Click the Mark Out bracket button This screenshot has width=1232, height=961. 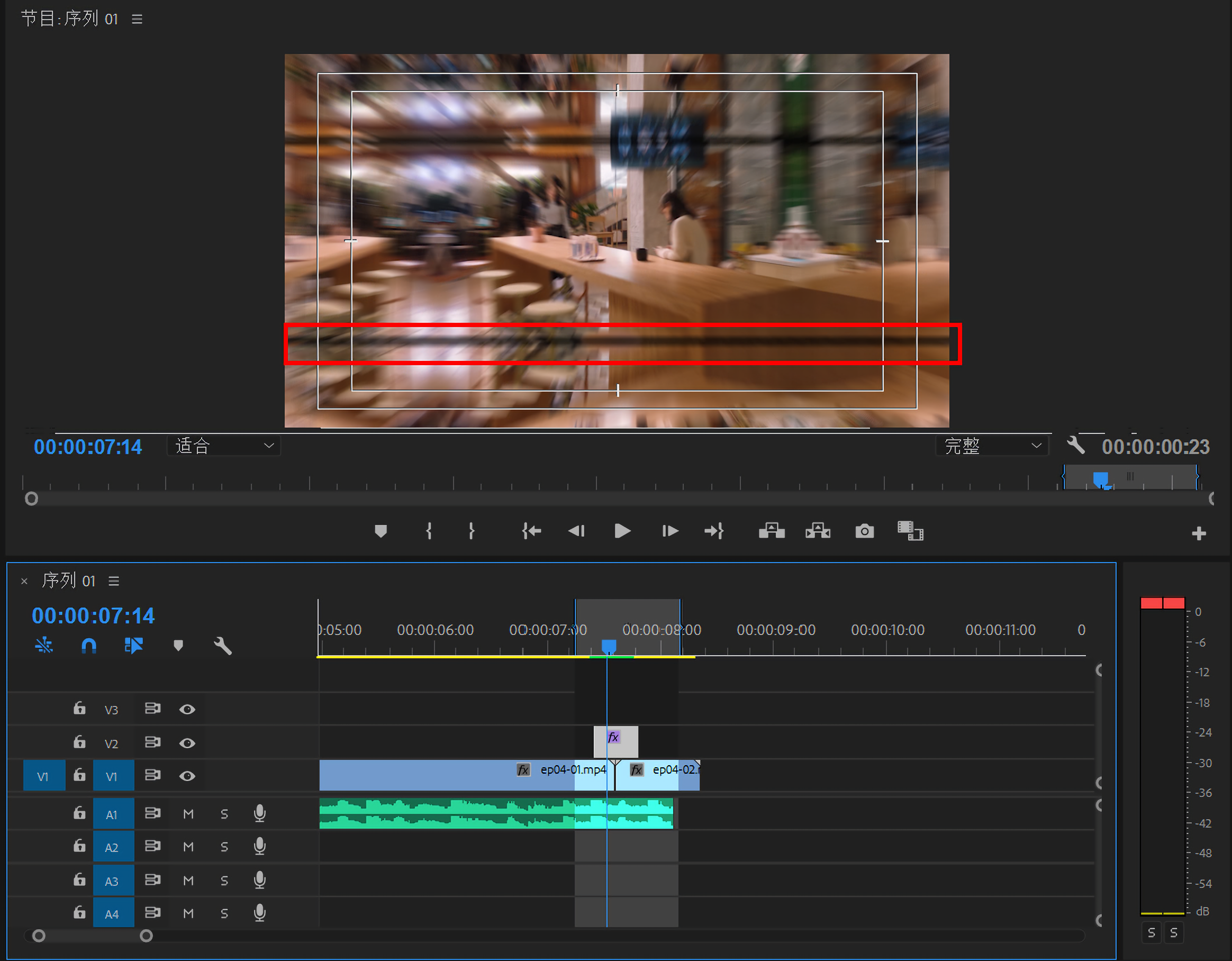[x=472, y=531]
